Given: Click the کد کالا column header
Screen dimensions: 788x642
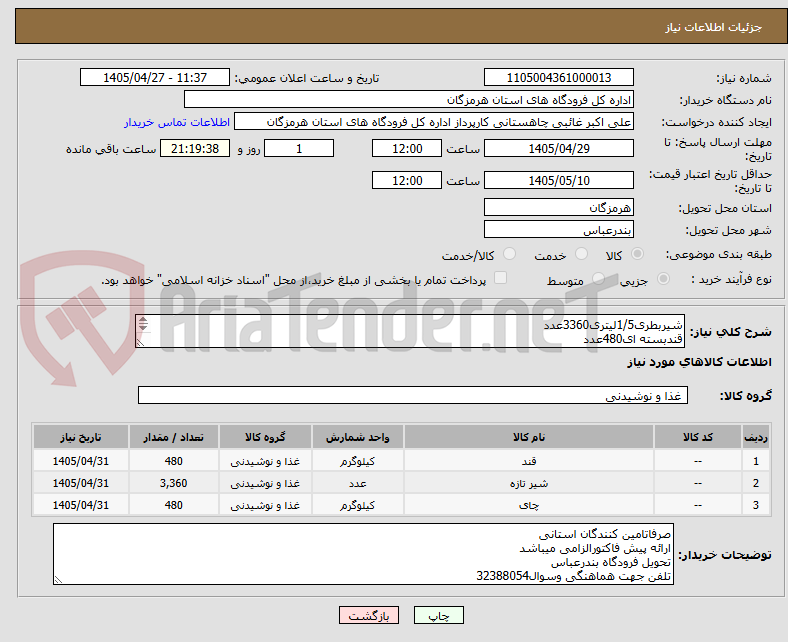Looking at the screenshot, I should [x=698, y=437].
